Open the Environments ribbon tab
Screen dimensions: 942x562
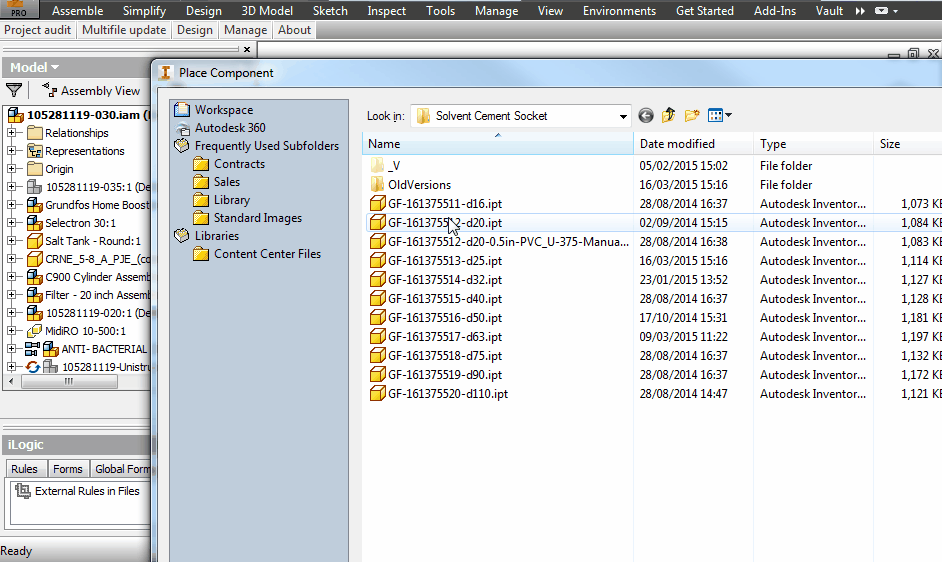click(x=619, y=11)
